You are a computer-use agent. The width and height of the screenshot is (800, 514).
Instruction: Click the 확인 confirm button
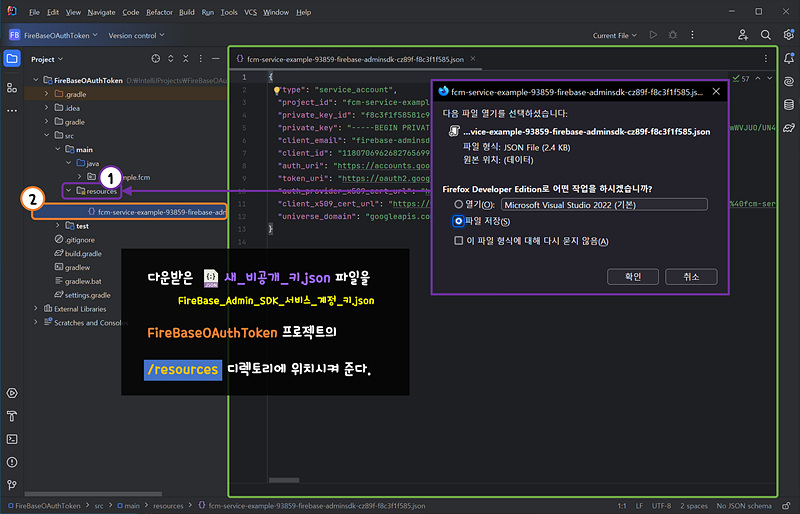633,277
